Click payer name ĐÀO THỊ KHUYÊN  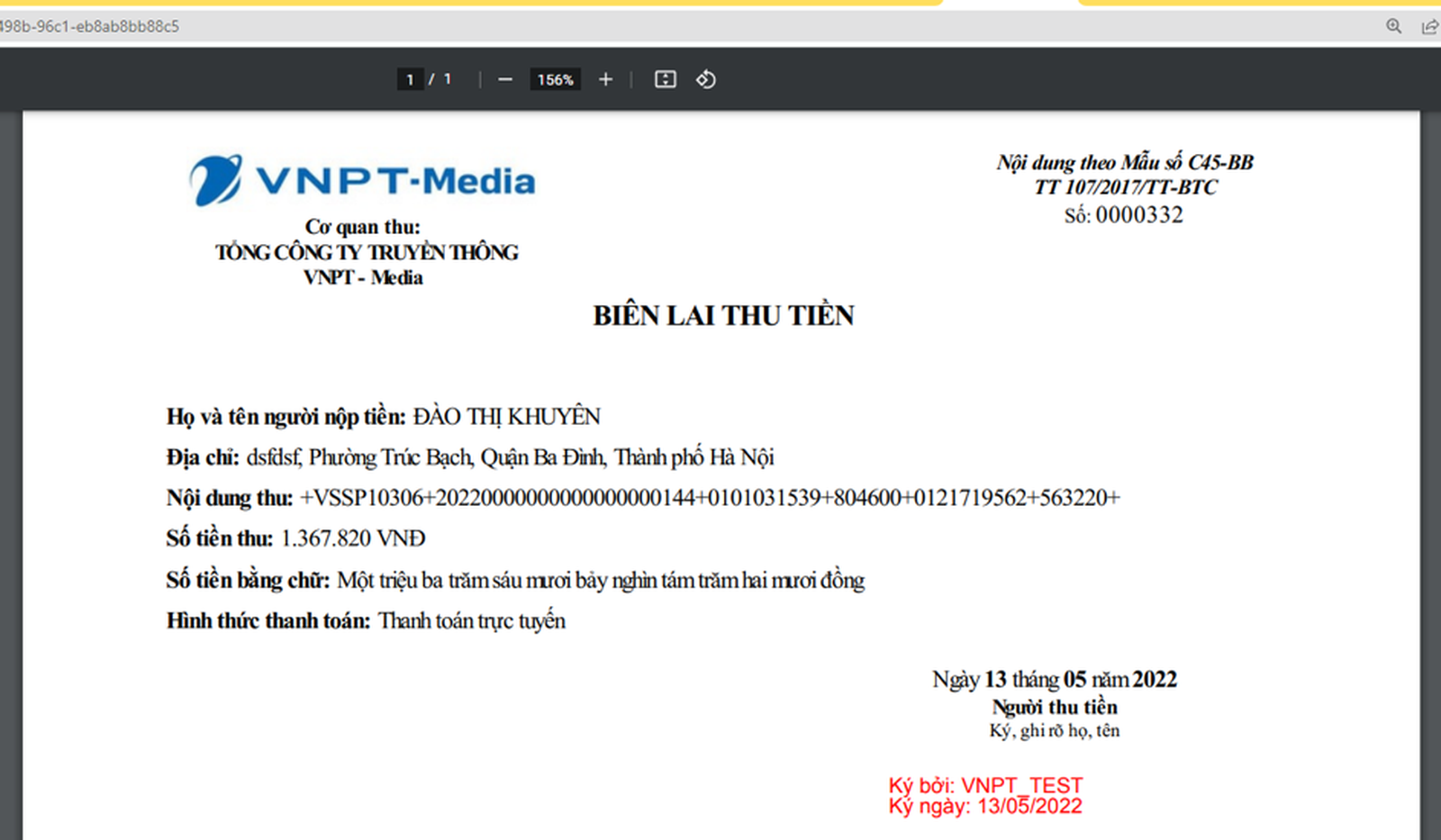click(x=506, y=417)
